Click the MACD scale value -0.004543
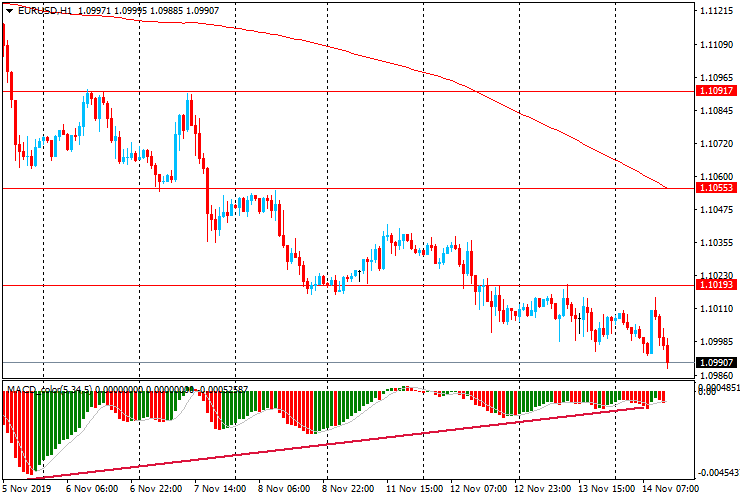 [718, 473]
